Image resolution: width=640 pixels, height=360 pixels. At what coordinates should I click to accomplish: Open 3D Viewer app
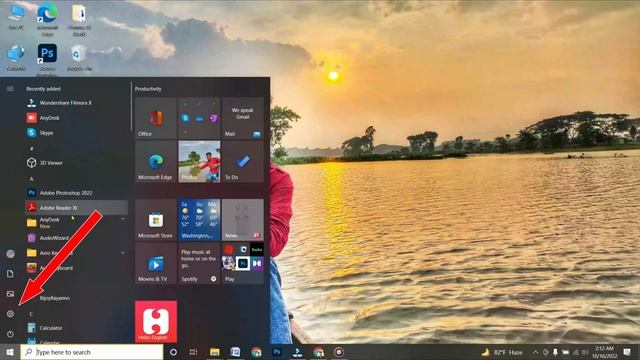click(x=76, y=163)
